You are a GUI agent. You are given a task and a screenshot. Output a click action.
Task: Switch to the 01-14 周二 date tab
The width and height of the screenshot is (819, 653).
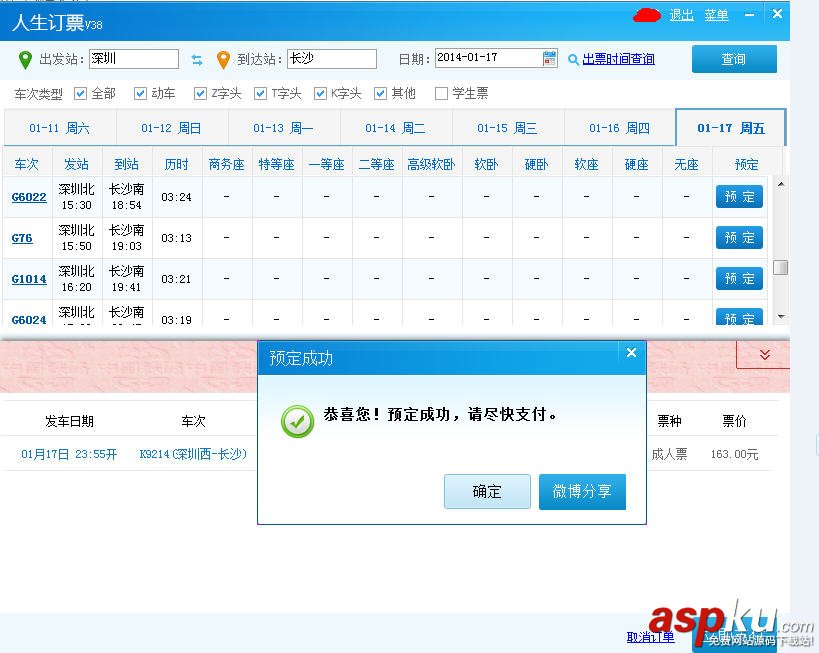pos(395,128)
